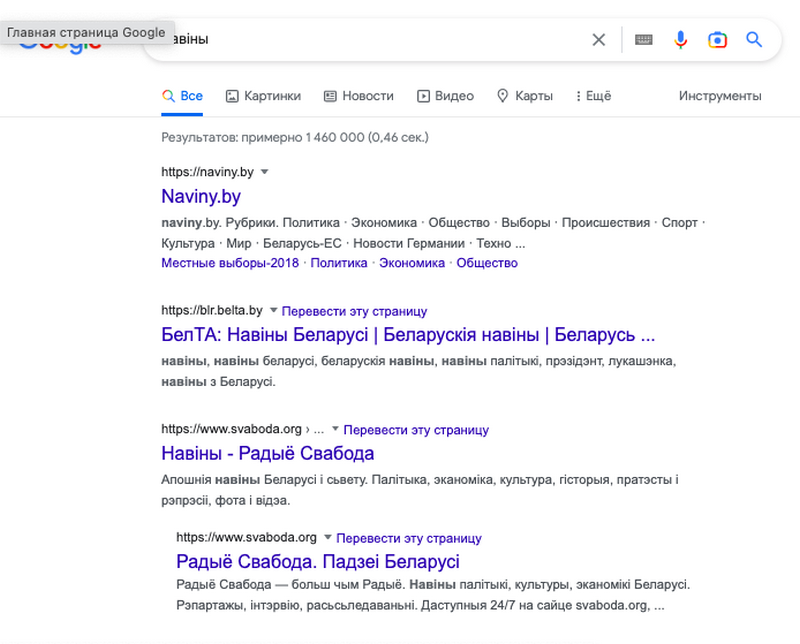Switch to the Новости tab

pyautogui.click(x=358, y=96)
